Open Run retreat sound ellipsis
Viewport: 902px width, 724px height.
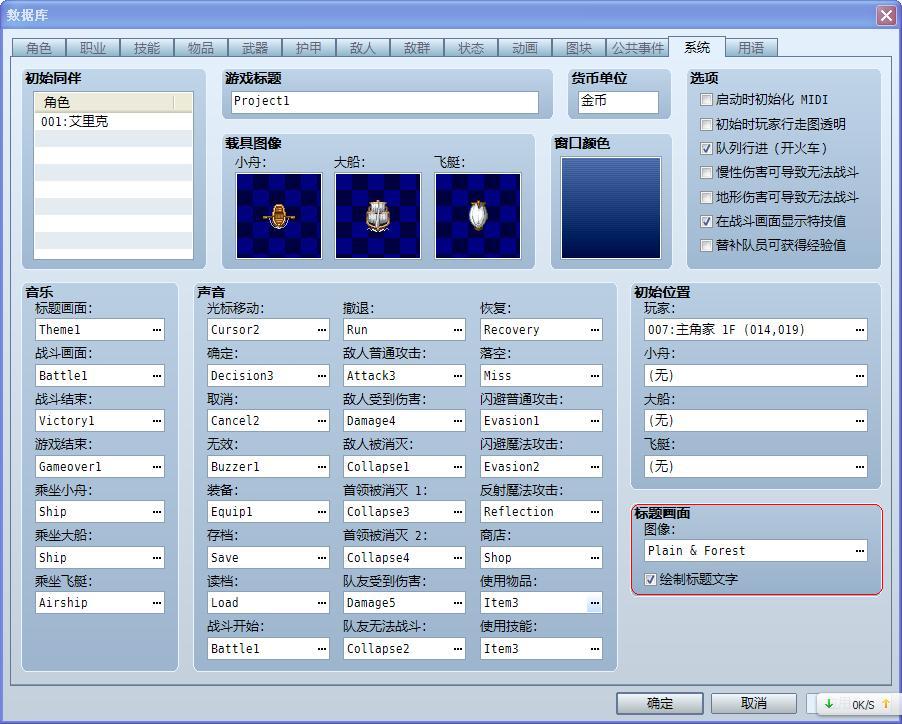click(457, 330)
